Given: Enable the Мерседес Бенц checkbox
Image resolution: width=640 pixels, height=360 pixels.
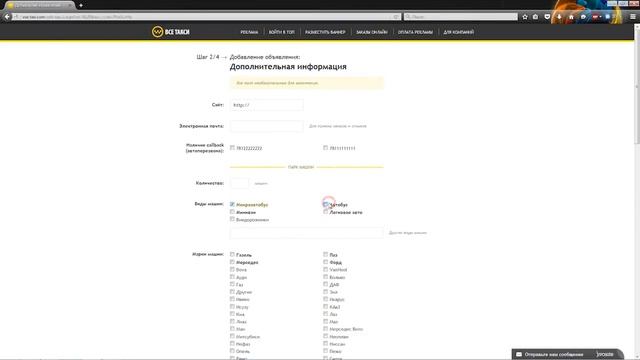Looking at the screenshot, I should click(x=325, y=329).
